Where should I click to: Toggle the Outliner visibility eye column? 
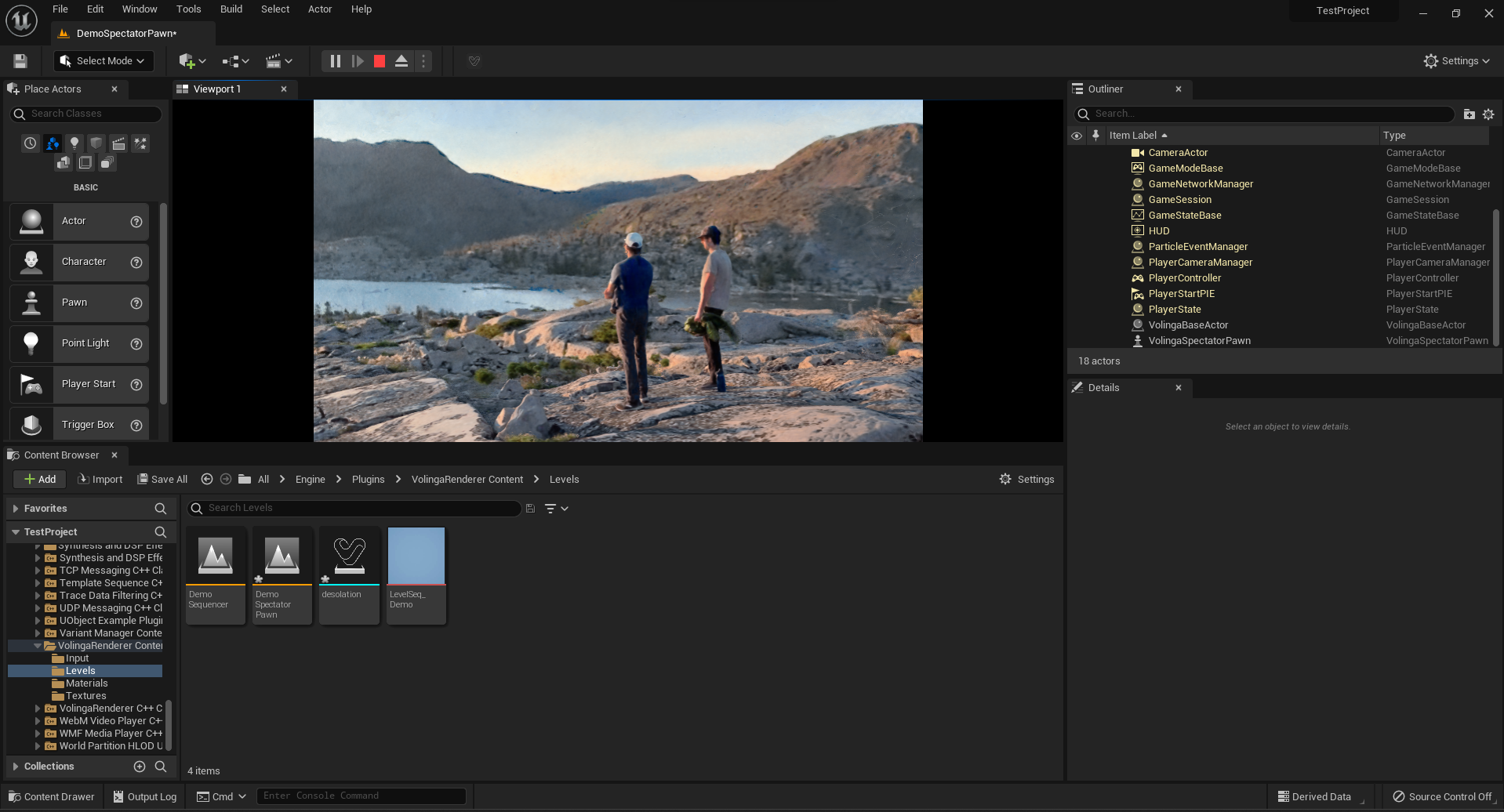tap(1077, 136)
